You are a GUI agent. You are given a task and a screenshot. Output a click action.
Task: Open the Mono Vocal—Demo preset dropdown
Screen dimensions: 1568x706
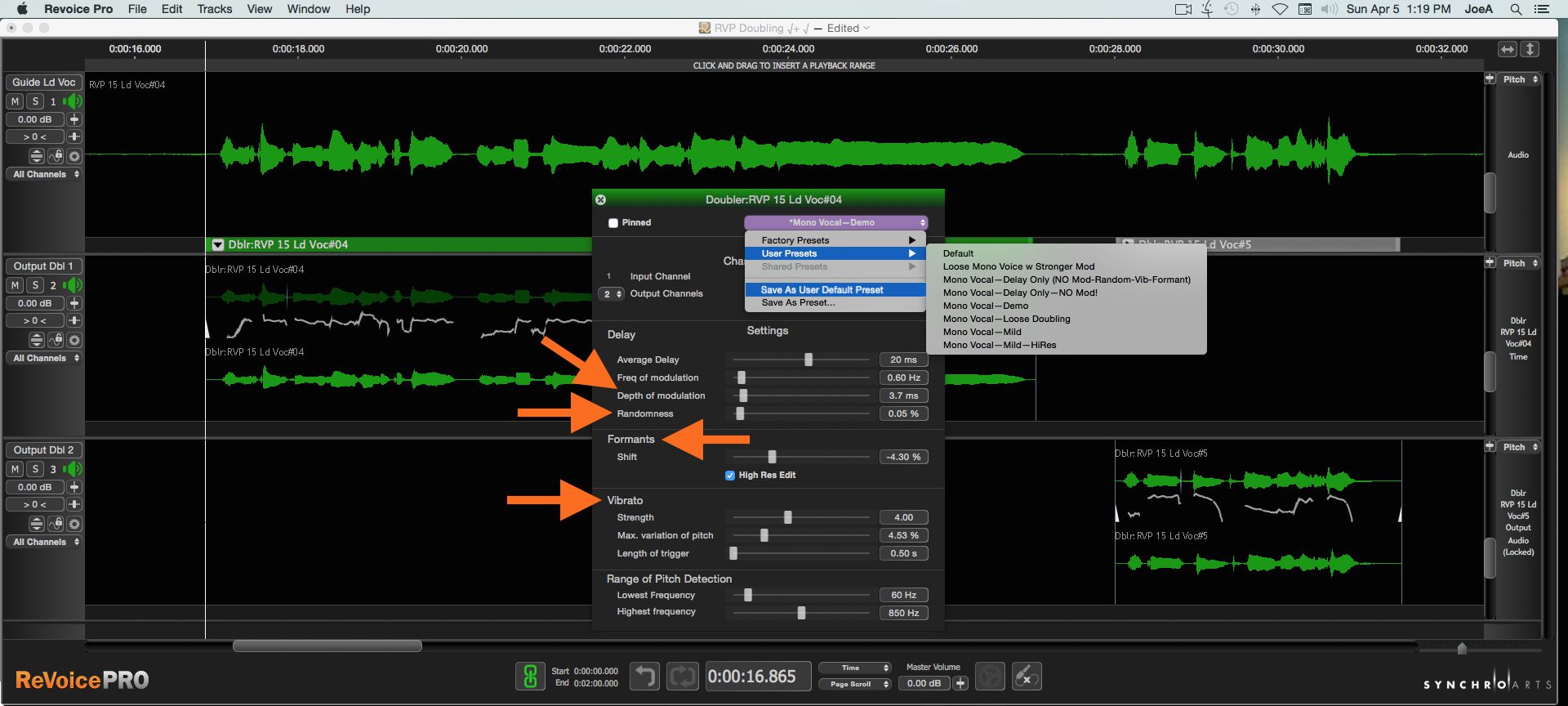(x=836, y=222)
